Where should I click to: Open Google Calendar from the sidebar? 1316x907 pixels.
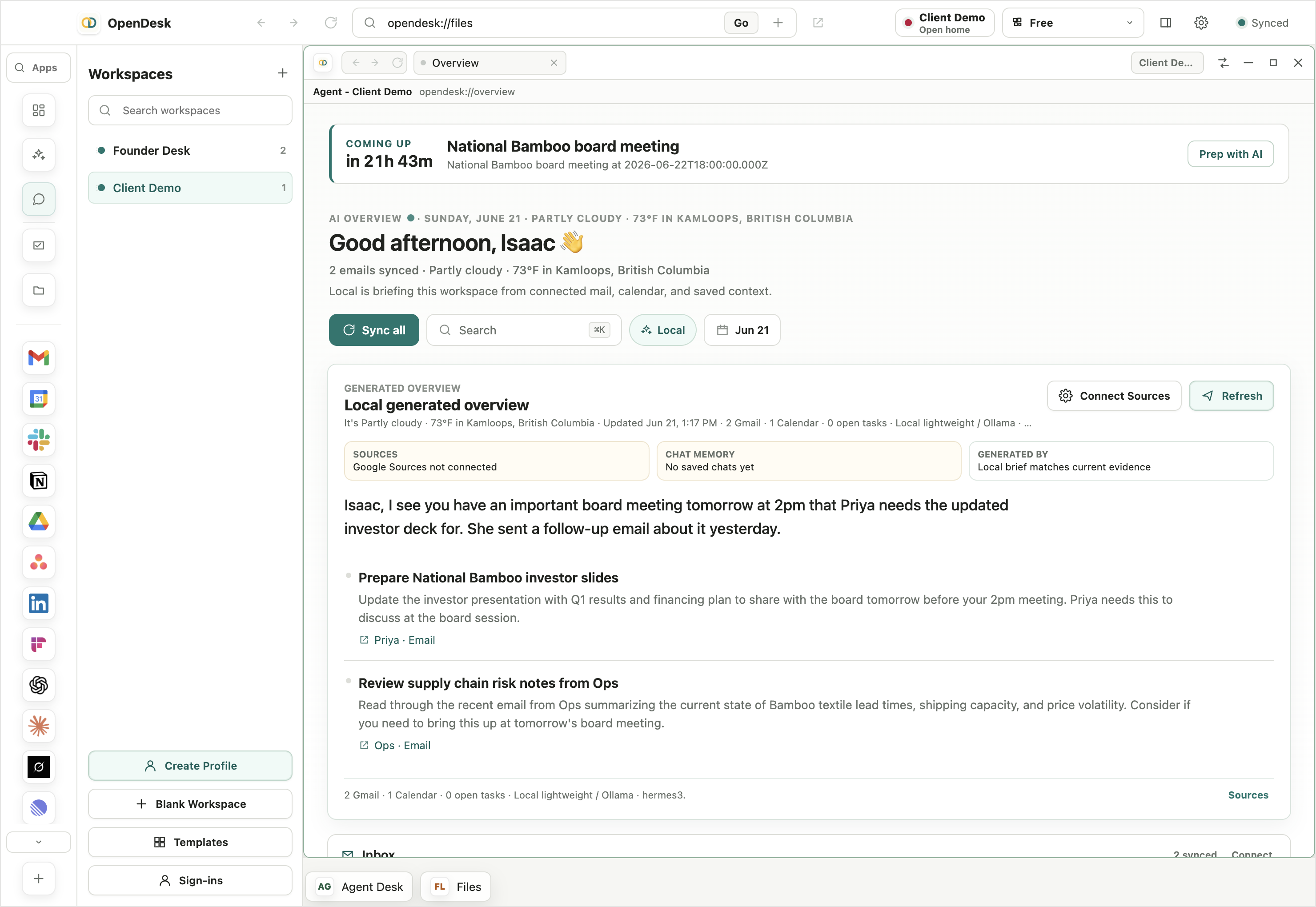pyautogui.click(x=39, y=399)
